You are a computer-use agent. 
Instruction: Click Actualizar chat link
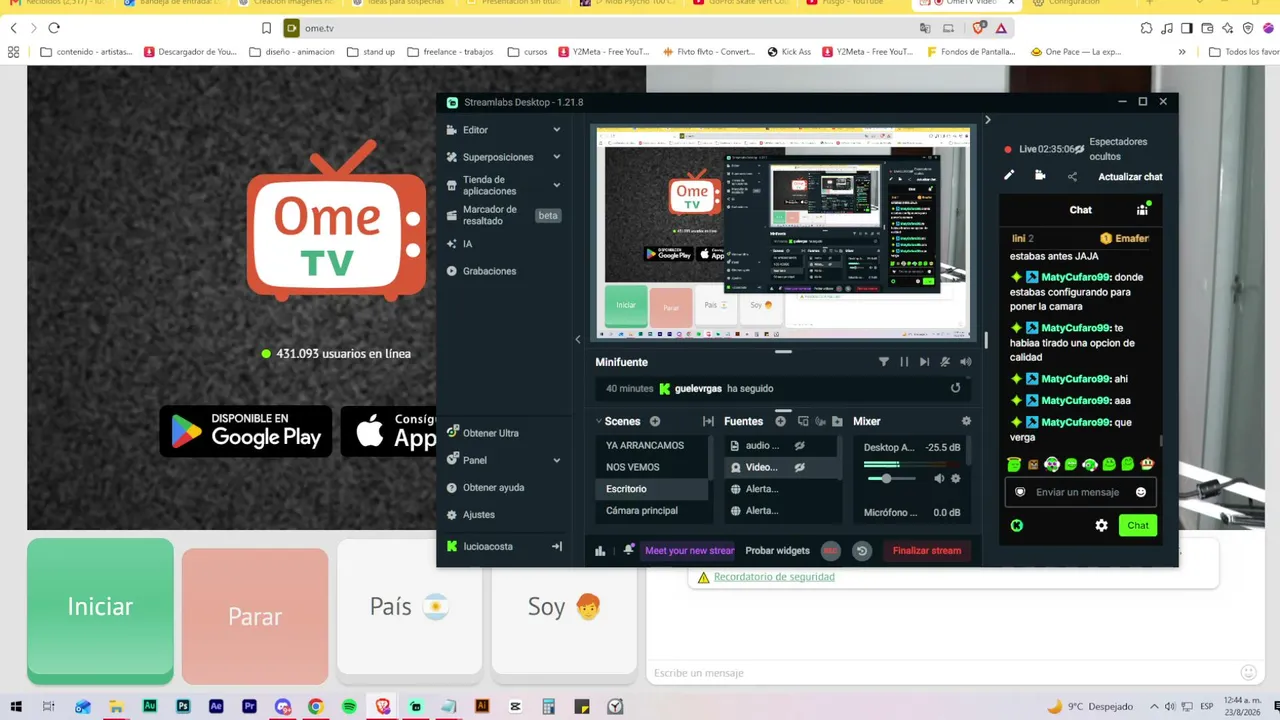pos(1130,177)
